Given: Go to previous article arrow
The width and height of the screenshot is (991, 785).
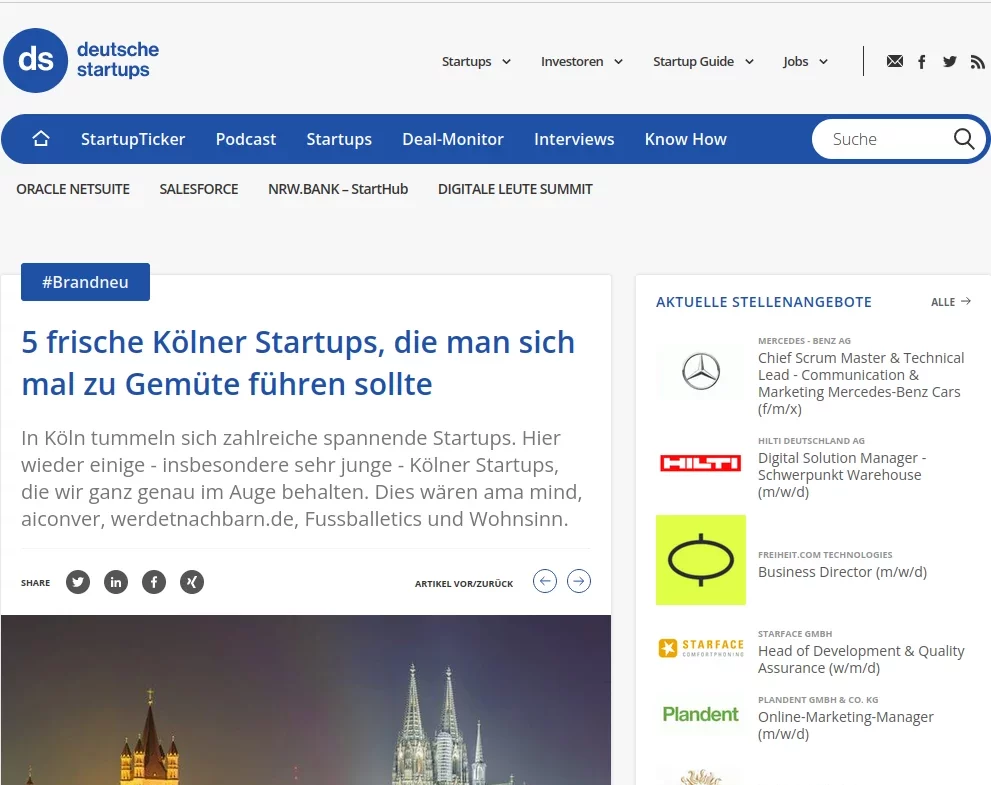Looking at the screenshot, I should point(545,581).
